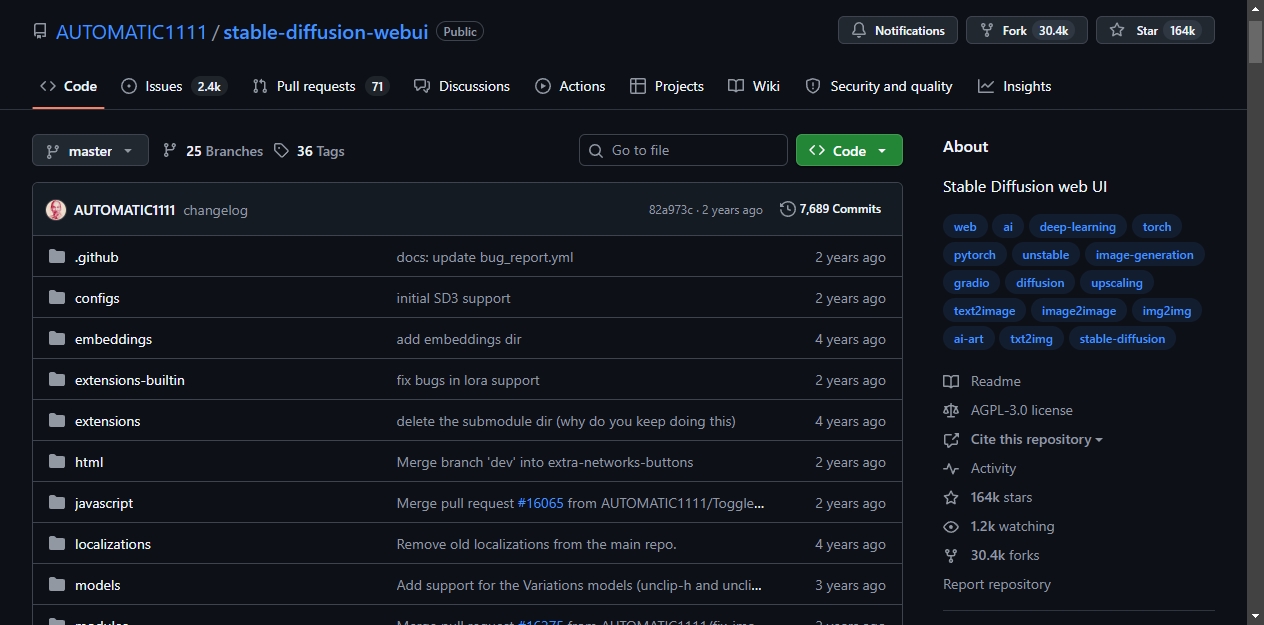Open the changelog commit message

[215, 210]
